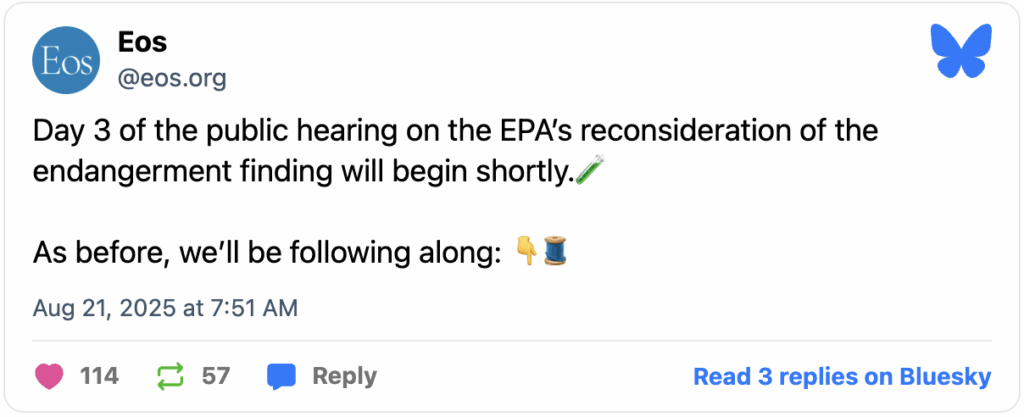Click the Aug 21, 2025 timestamp
This screenshot has width=1024, height=417.
[165, 307]
